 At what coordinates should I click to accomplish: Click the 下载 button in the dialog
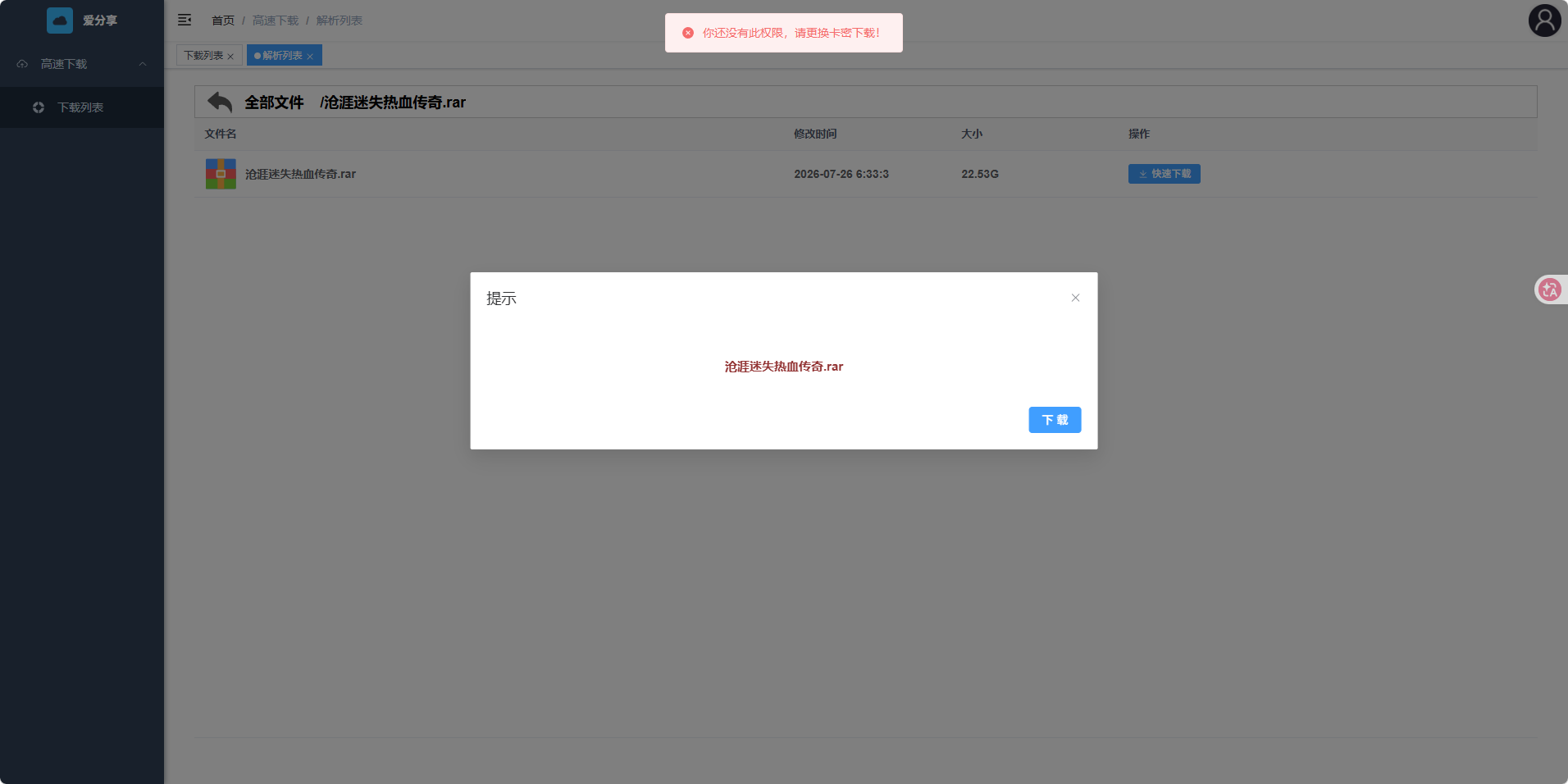click(x=1055, y=420)
